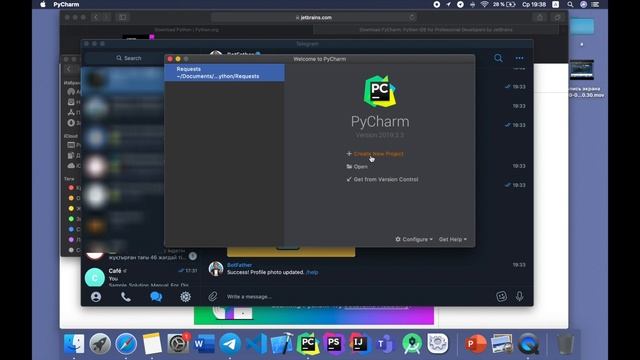Click the Wi-Fi status icon
Viewport: 640px width, 360px height.
[x=484, y=4]
